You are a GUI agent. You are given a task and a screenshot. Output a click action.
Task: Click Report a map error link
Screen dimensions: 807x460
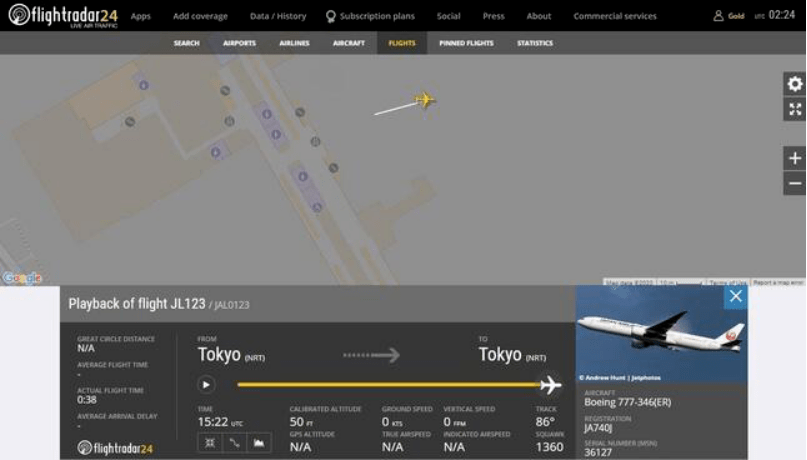[778, 282]
